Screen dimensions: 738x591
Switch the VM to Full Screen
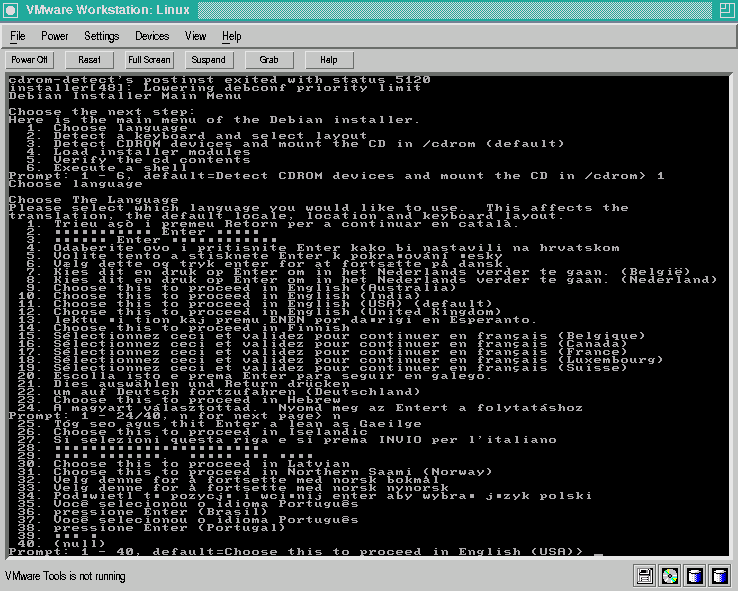click(x=149, y=60)
